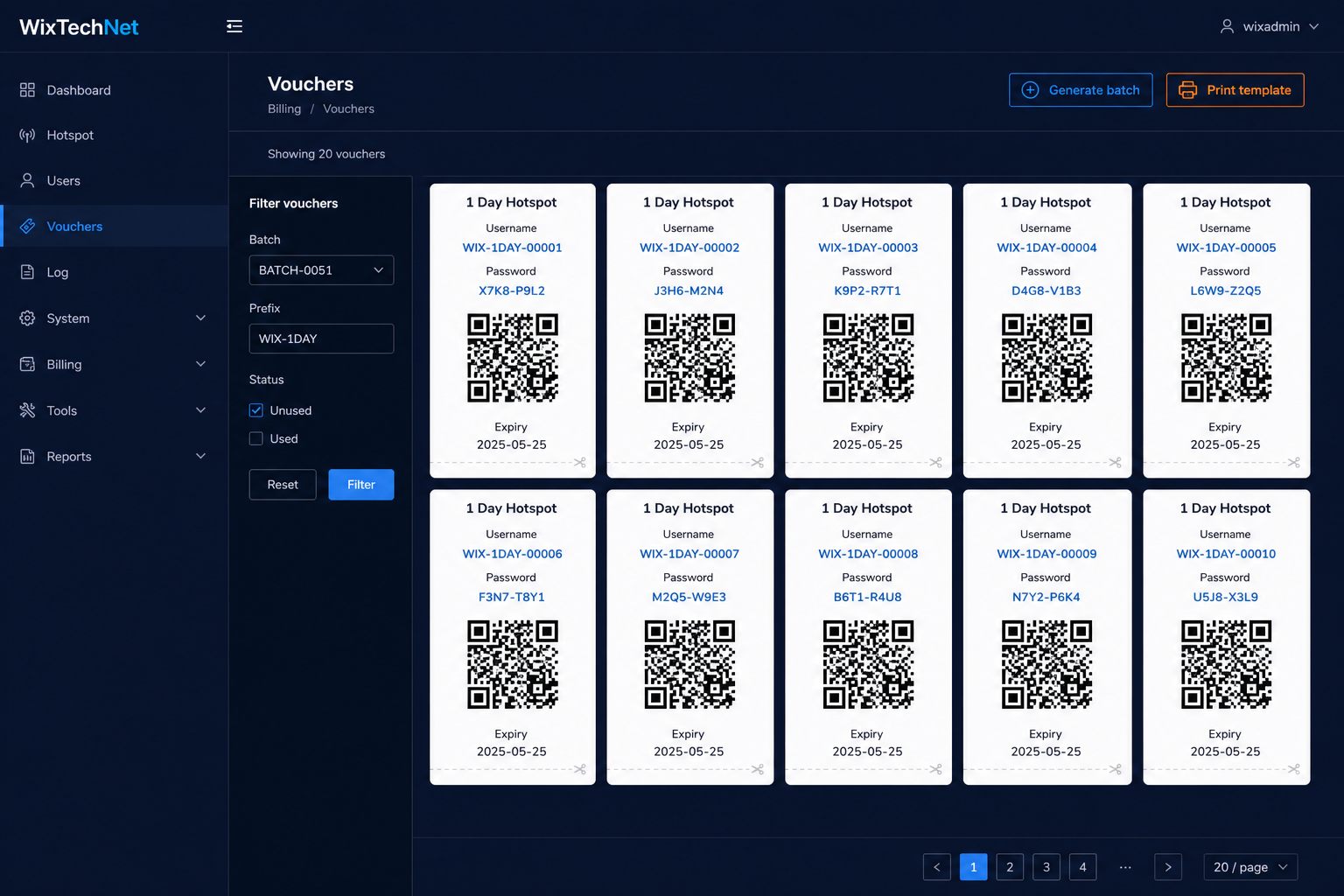Click the Print template button
This screenshot has width=1344, height=896.
(1235, 90)
